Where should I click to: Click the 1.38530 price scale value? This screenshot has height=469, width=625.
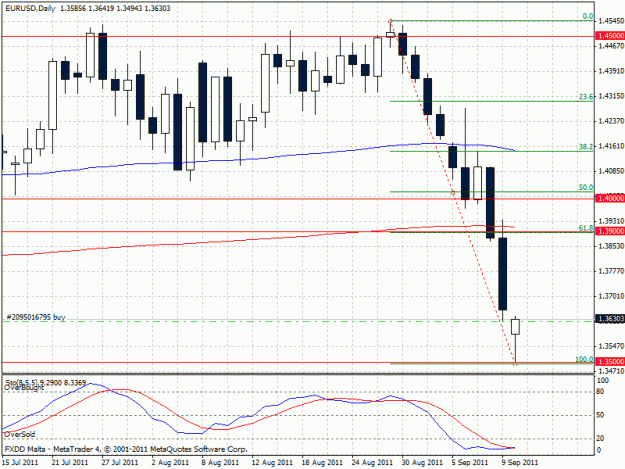tap(611, 246)
